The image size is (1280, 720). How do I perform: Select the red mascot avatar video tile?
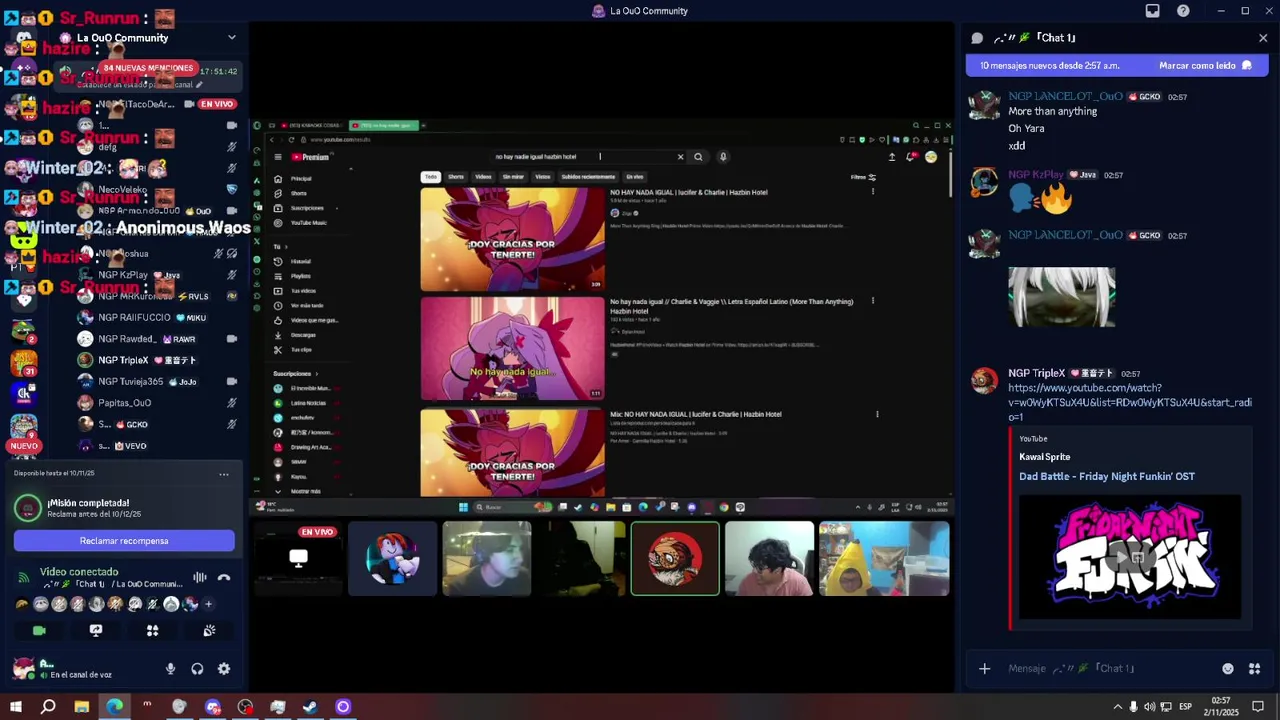tap(675, 558)
